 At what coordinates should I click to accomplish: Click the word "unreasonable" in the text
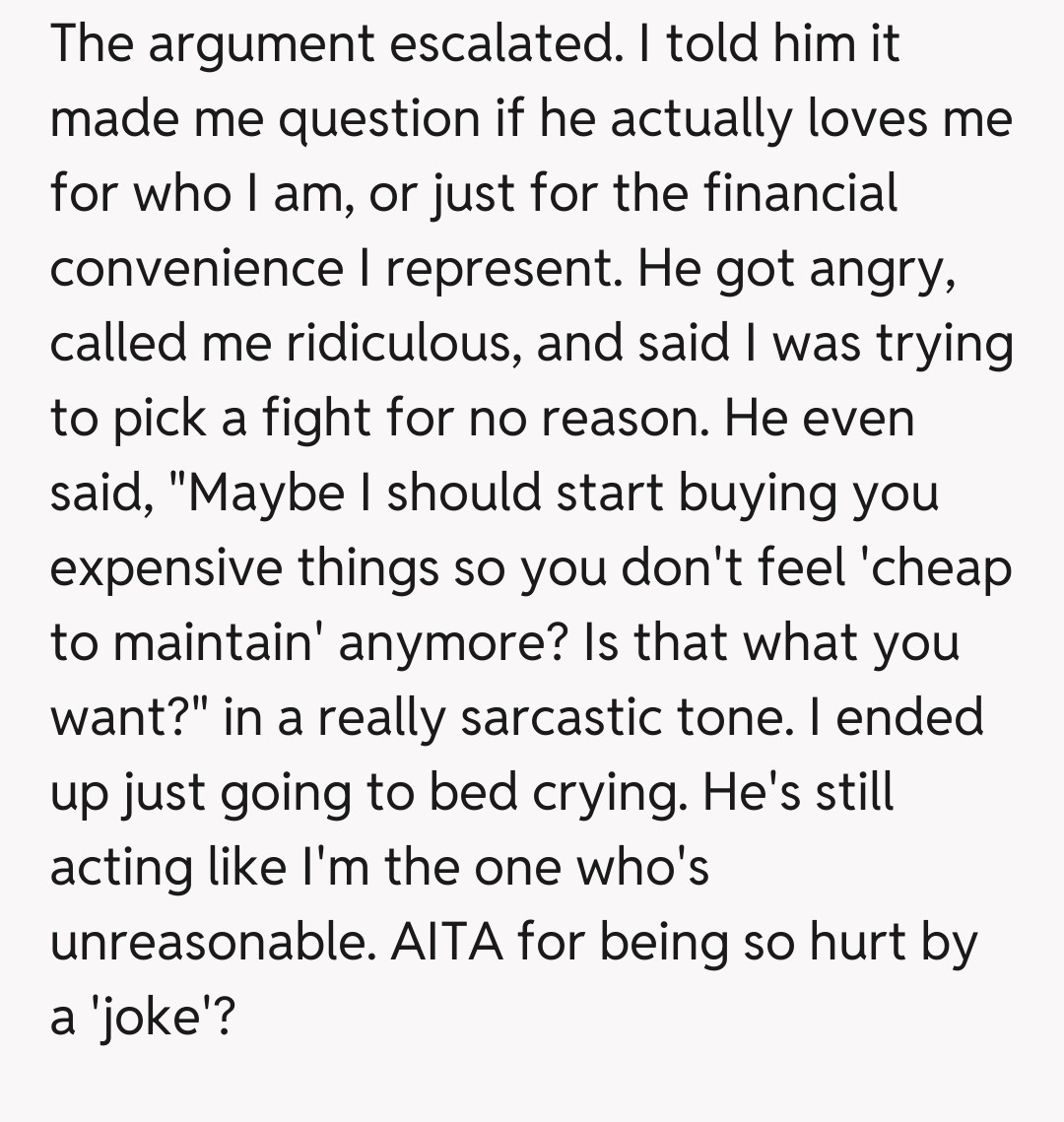click(213, 942)
